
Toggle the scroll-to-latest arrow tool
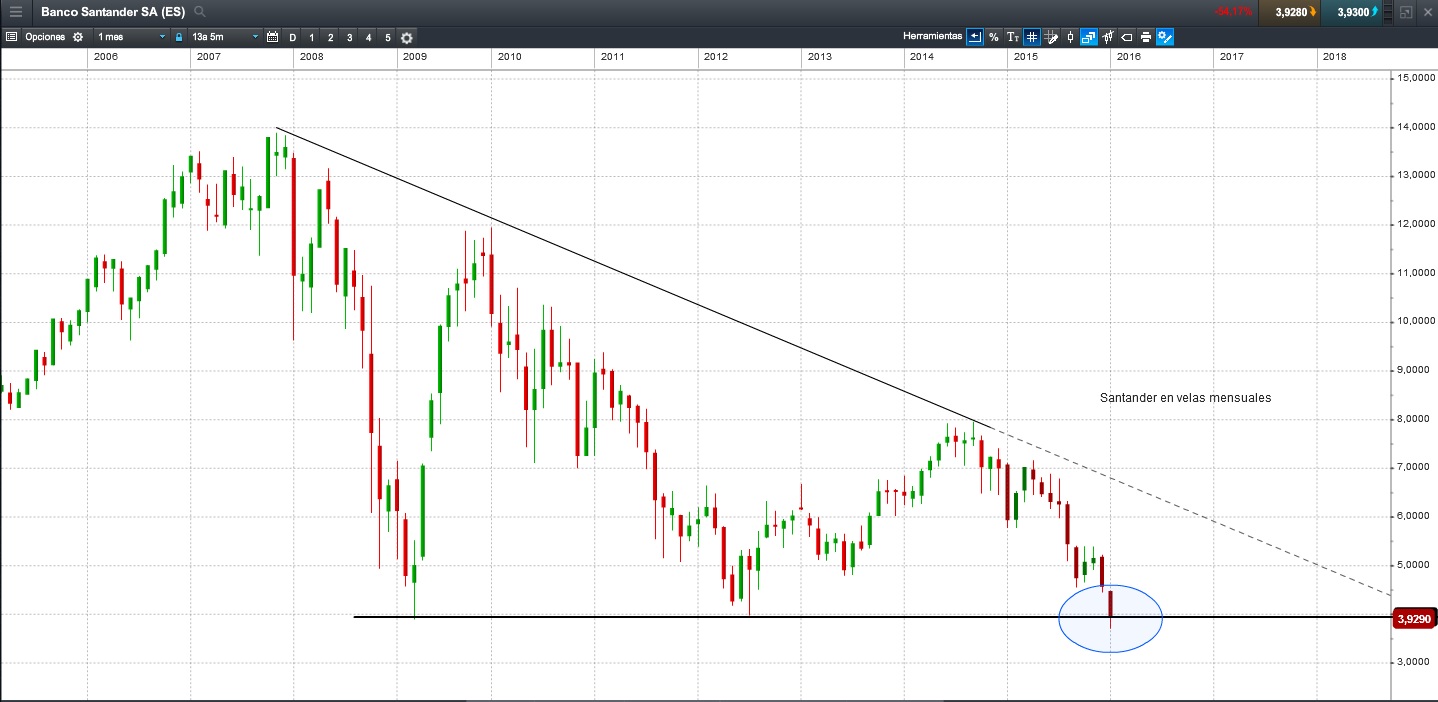click(974, 37)
